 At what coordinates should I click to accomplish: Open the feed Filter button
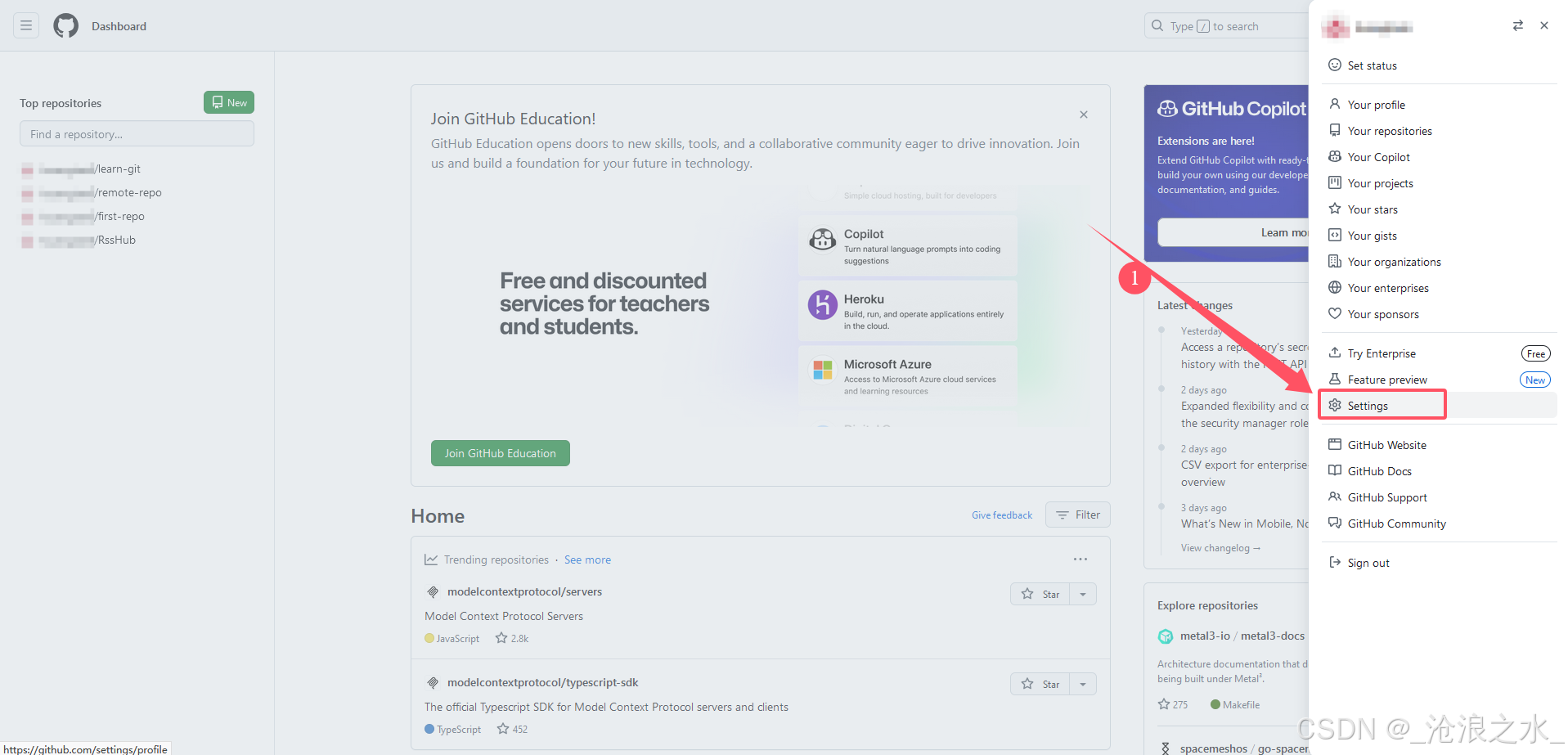coord(1078,515)
